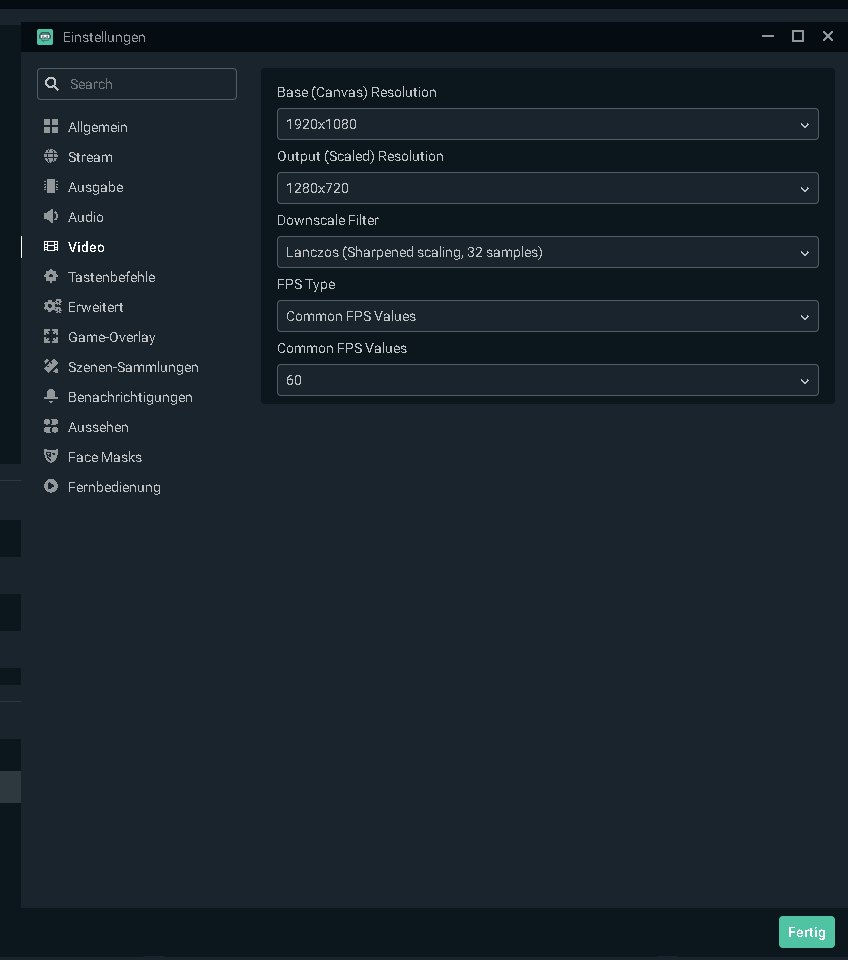Image resolution: width=848 pixels, height=960 pixels.
Task: Click the Allgemein grid icon in sidebar
Action: 51,127
